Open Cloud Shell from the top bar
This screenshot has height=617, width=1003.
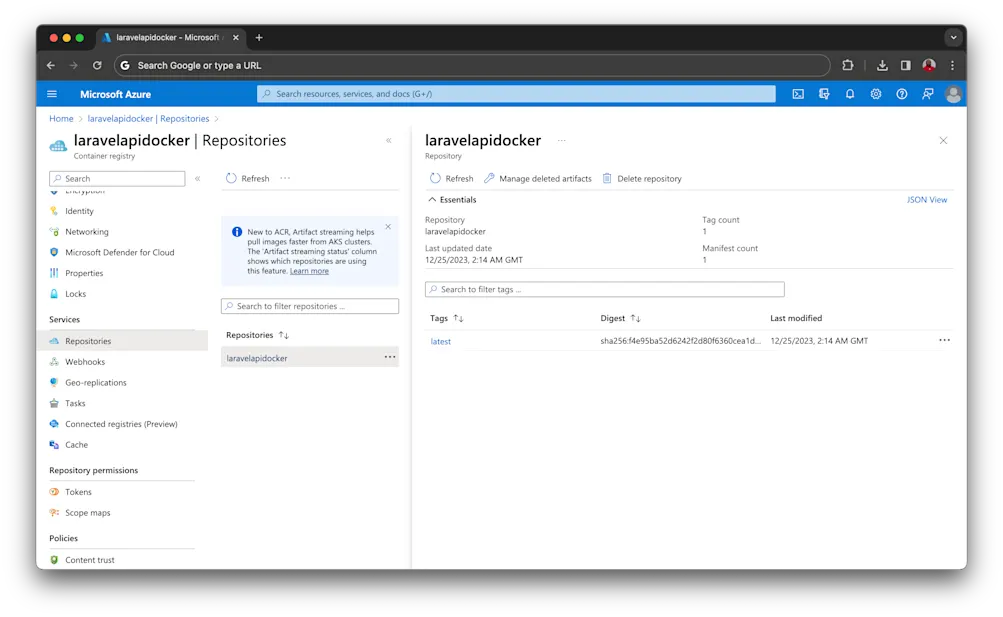798,94
